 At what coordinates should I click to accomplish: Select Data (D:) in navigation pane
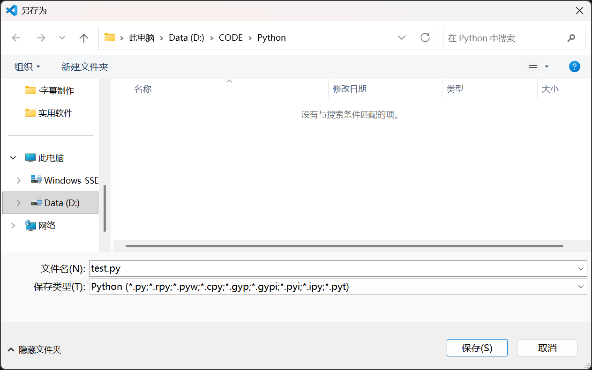click(55, 203)
